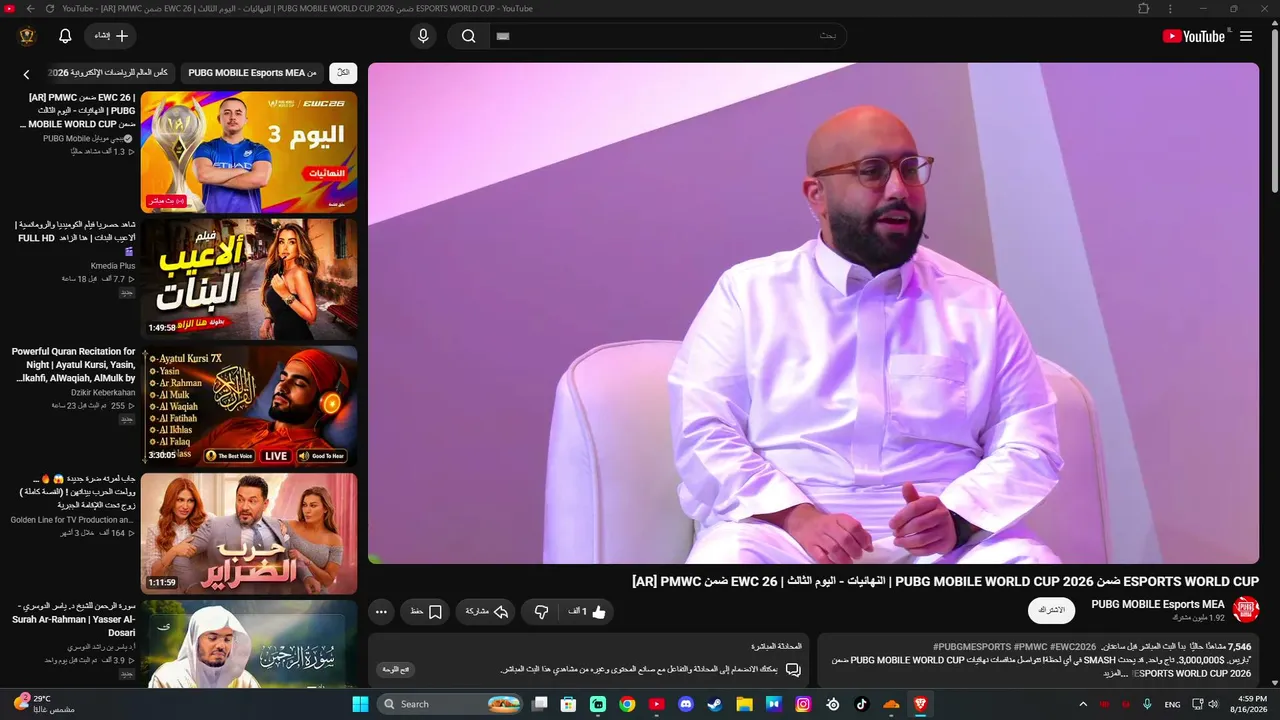Start voice search with the microphone
The image size is (1280, 720).
[x=423, y=36]
